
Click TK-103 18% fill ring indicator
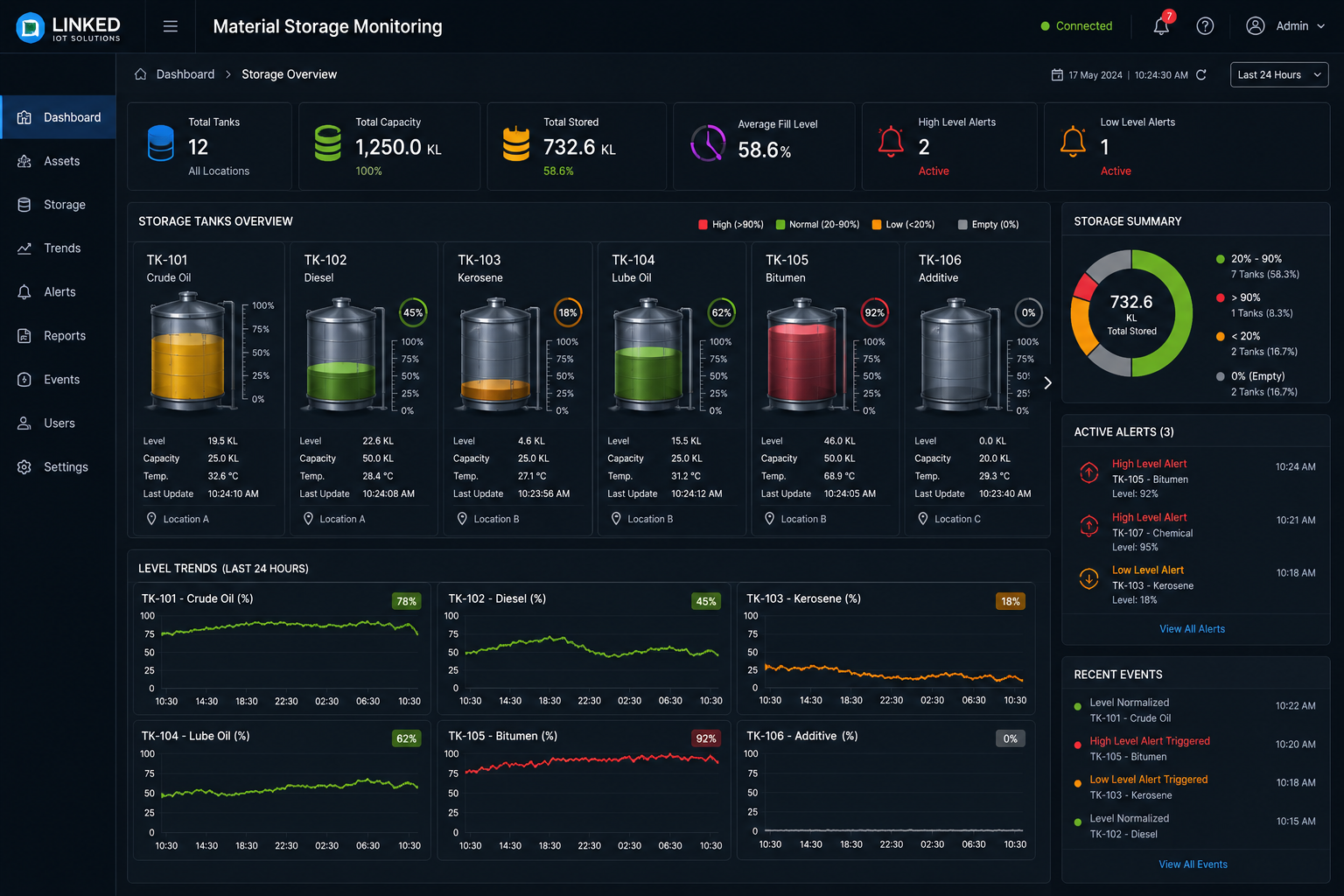[x=568, y=312]
